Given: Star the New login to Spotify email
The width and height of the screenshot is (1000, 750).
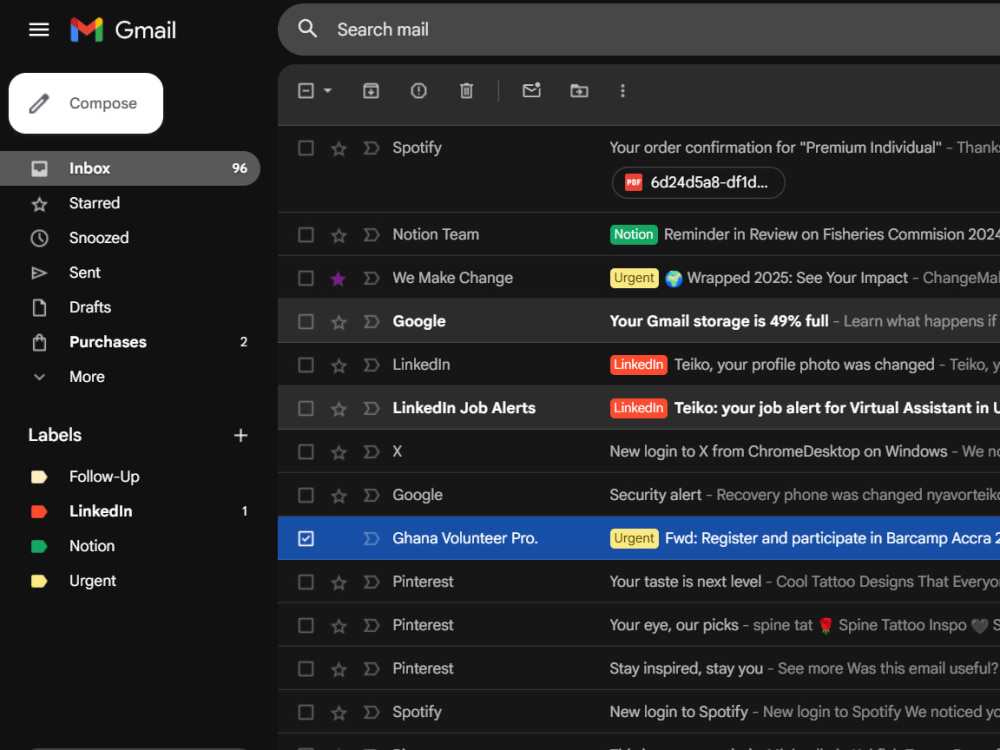Looking at the screenshot, I should (x=339, y=712).
